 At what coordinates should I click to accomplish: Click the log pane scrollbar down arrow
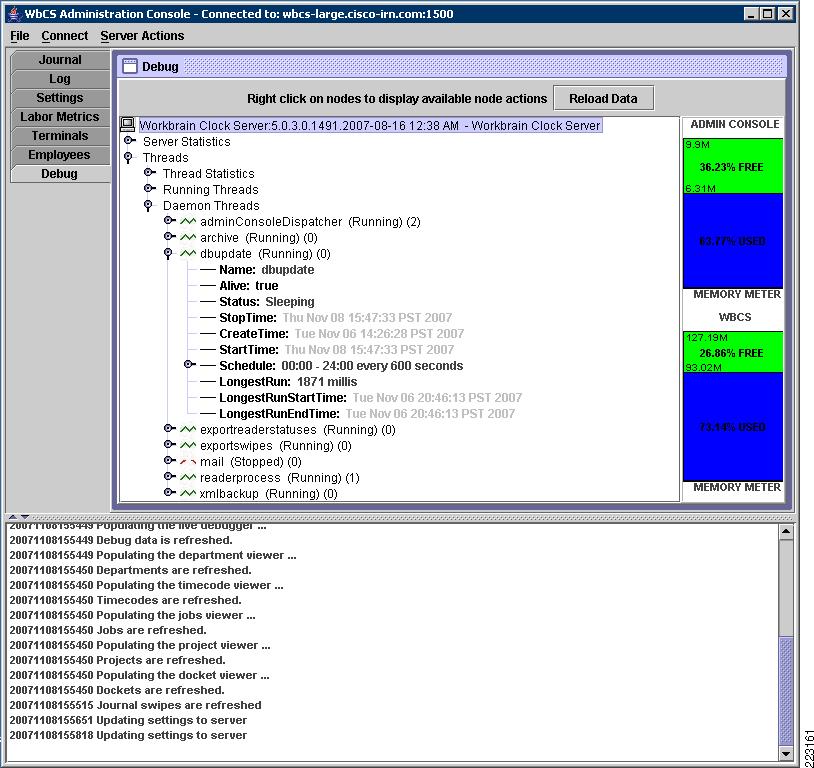[x=786, y=753]
